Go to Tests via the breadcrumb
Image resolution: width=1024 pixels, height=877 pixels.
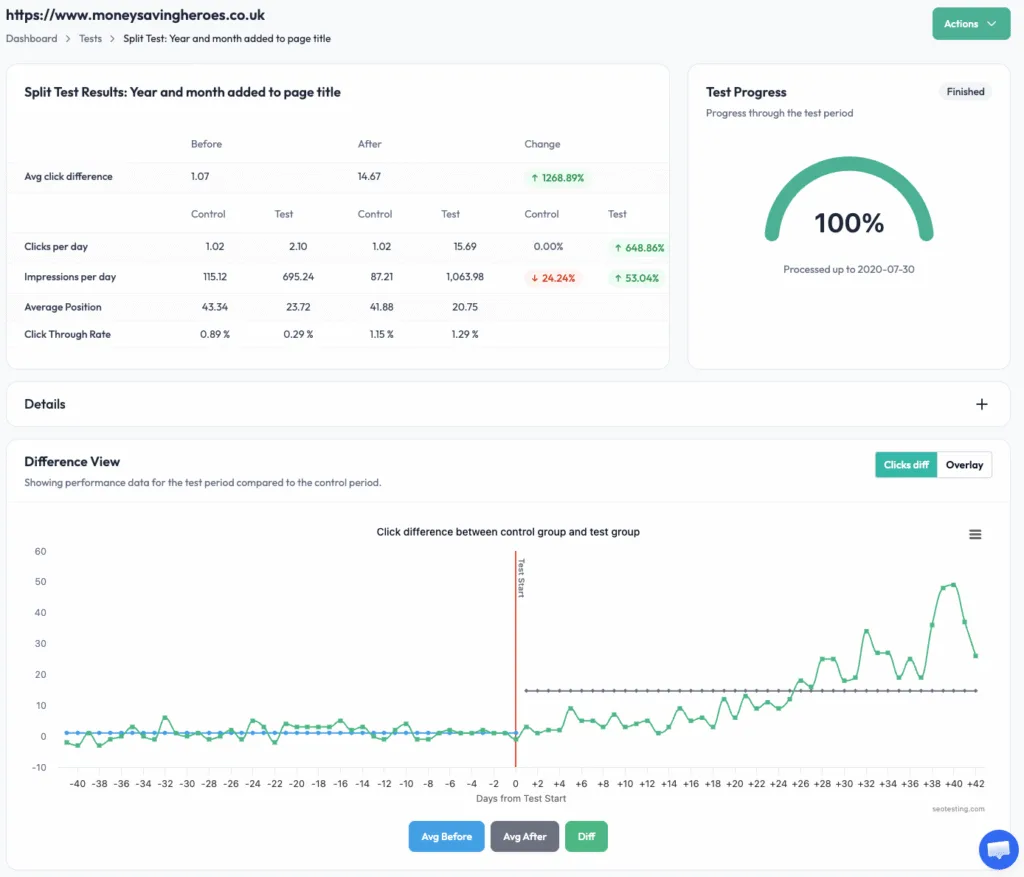point(90,38)
